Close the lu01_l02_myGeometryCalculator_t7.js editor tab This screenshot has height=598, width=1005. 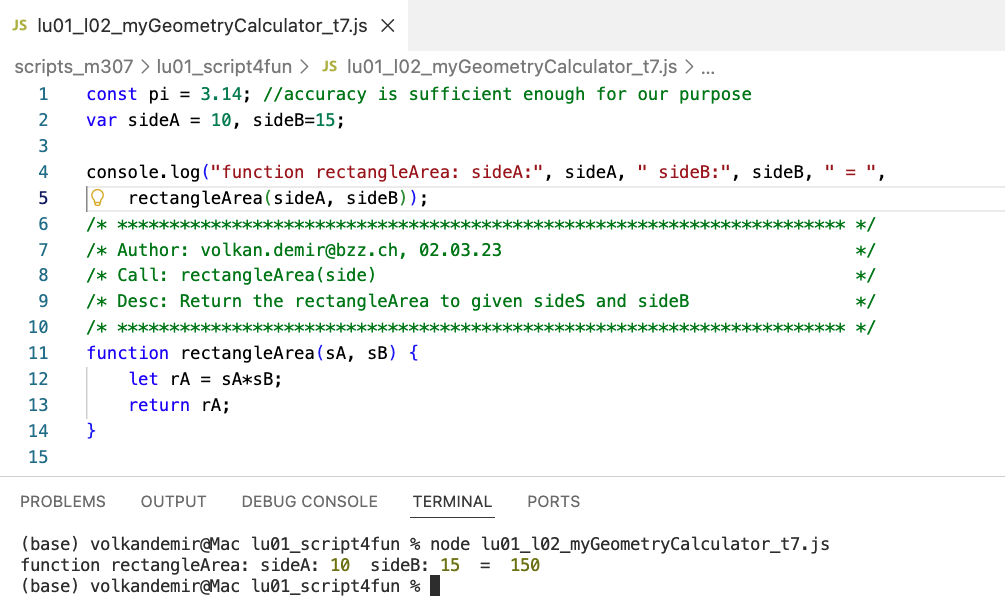tap(388, 27)
